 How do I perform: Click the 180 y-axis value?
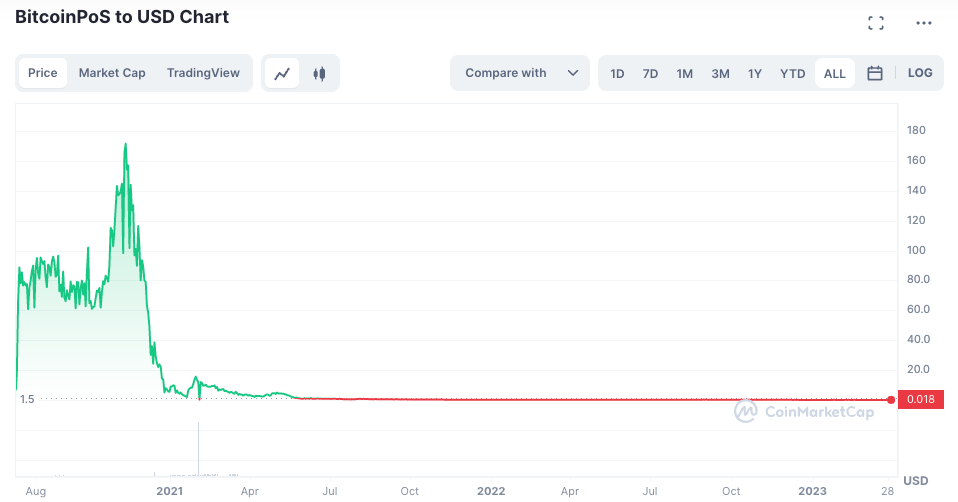(916, 130)
